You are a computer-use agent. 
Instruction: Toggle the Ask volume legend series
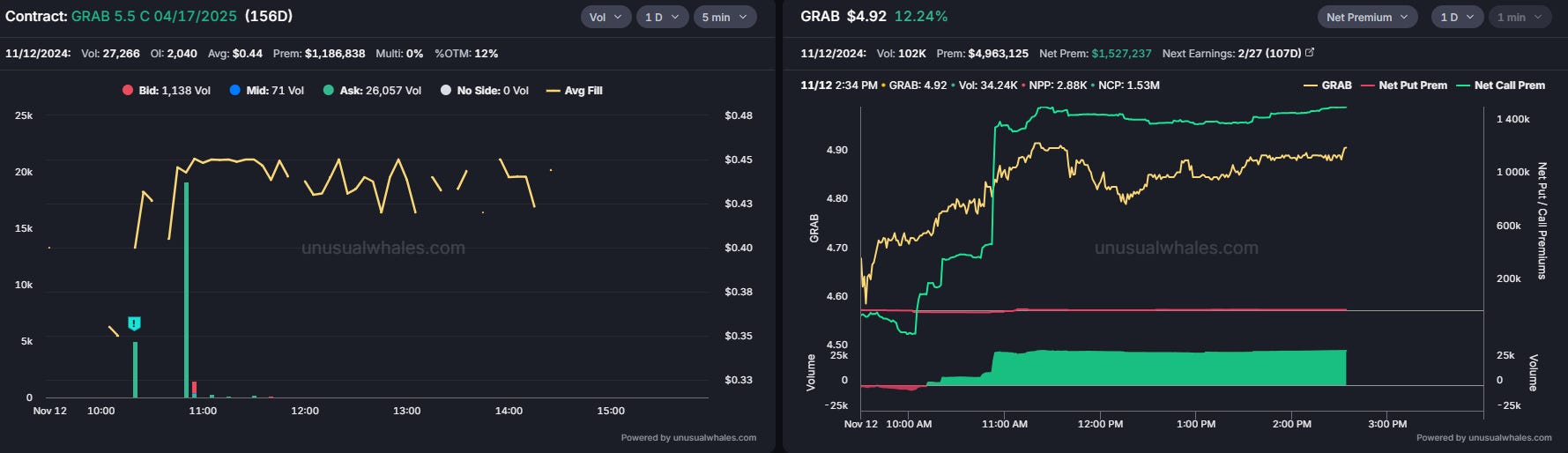pyautogui.click(x=372, y=91)
